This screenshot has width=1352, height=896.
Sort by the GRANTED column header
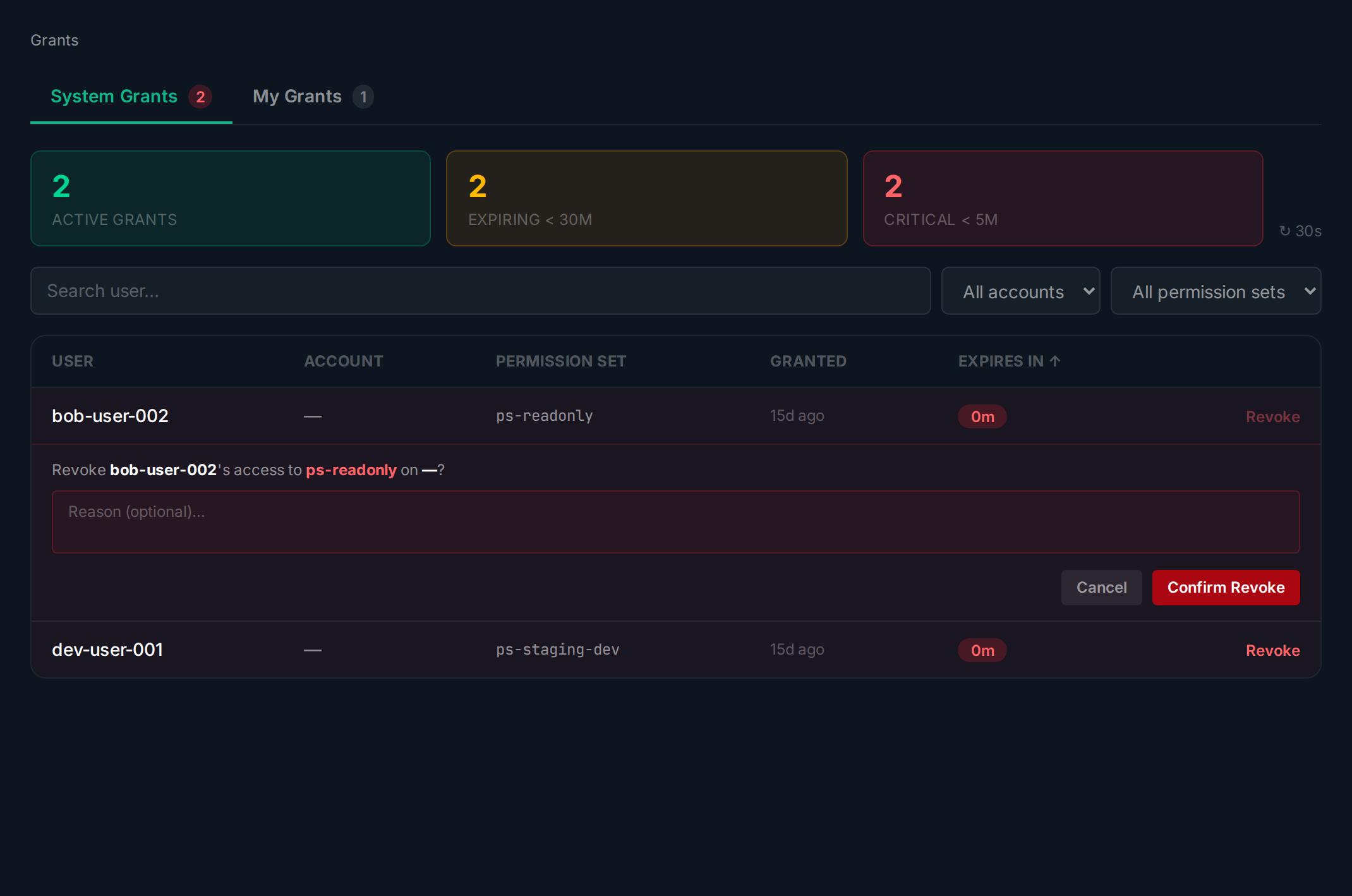(x=808, y=361)
